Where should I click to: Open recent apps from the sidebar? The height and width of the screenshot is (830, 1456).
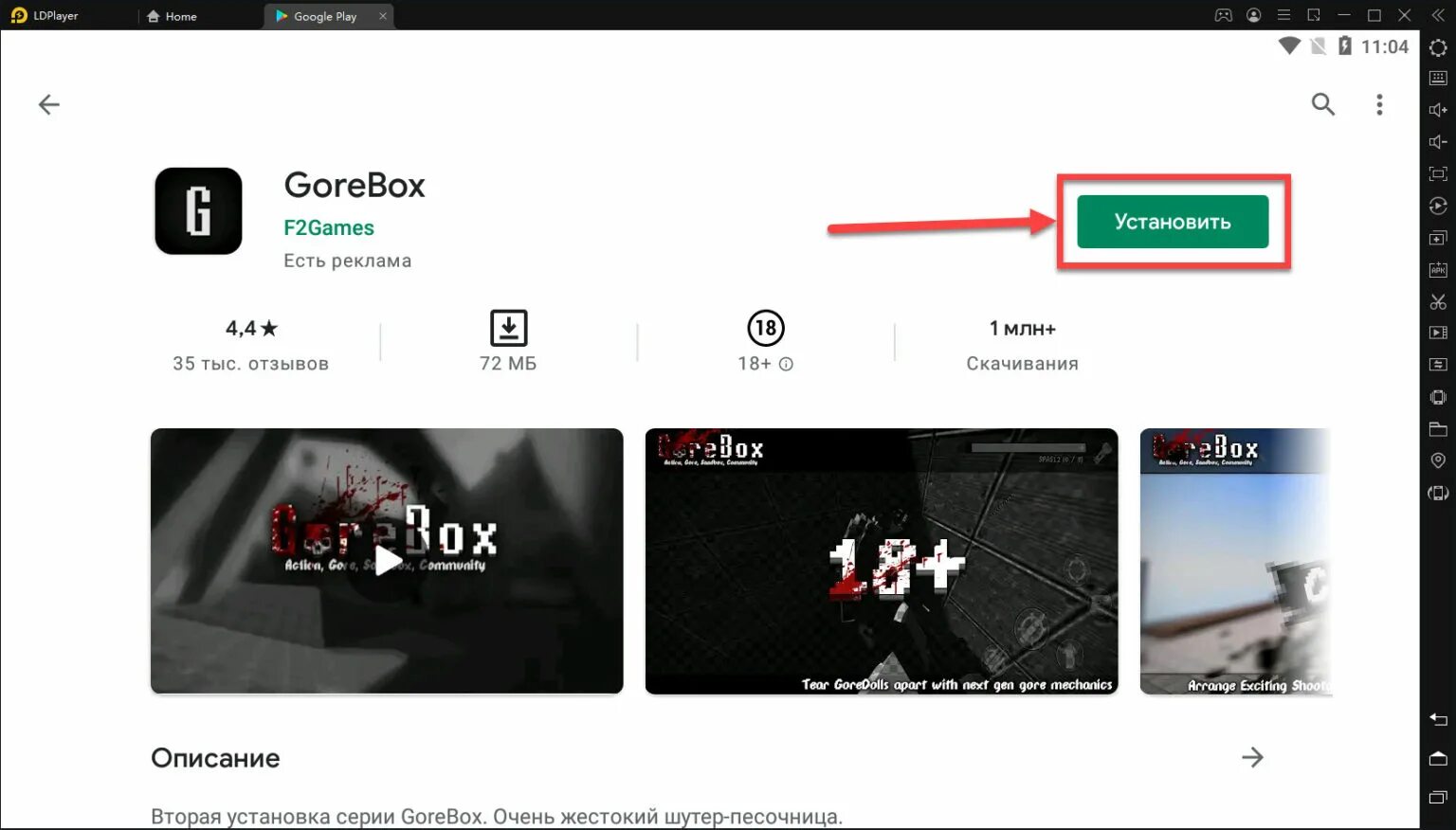coord(1438,798)
